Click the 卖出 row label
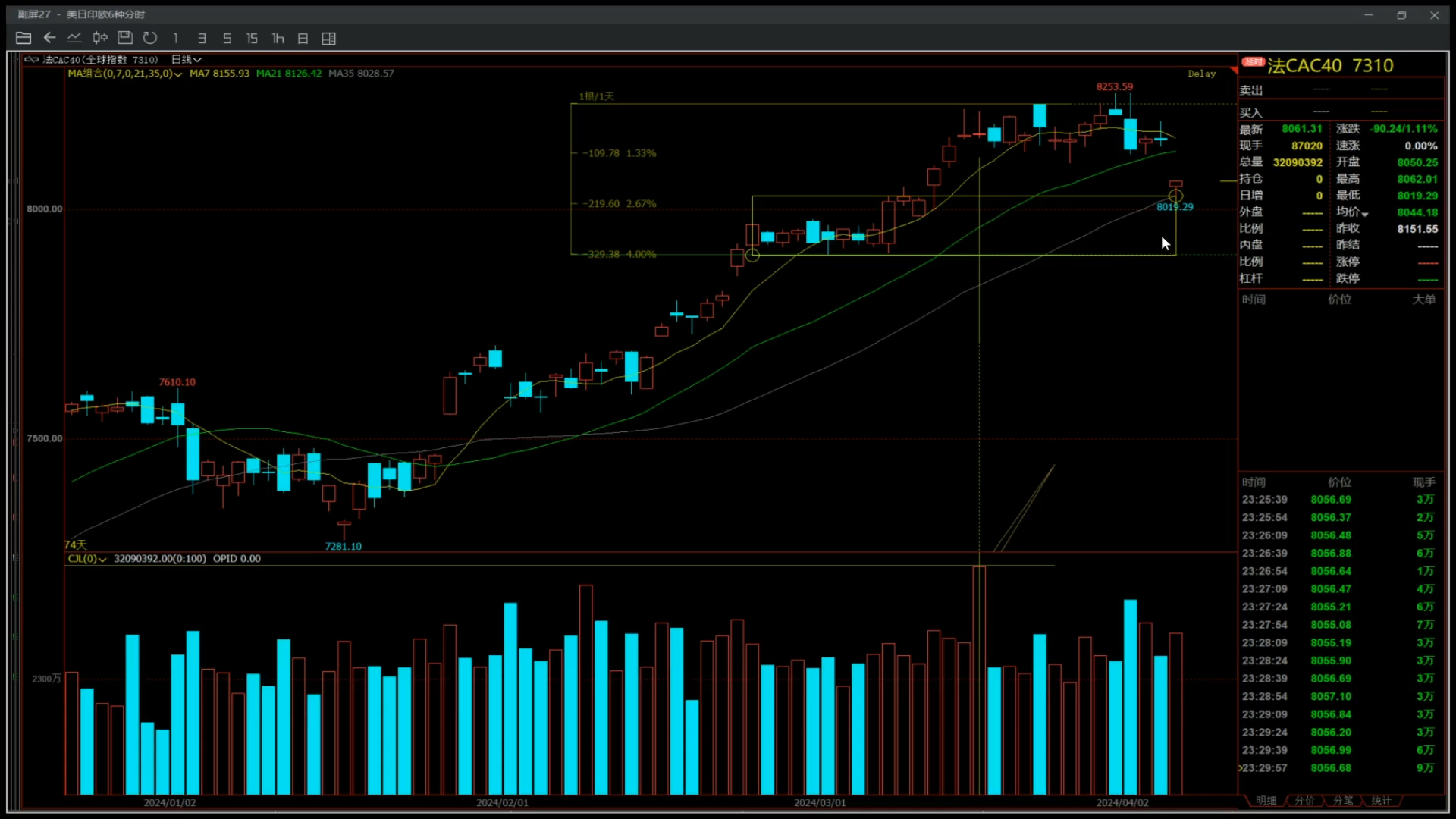The width and height of the screenshot is (1456, 819). click(1251, 90)
